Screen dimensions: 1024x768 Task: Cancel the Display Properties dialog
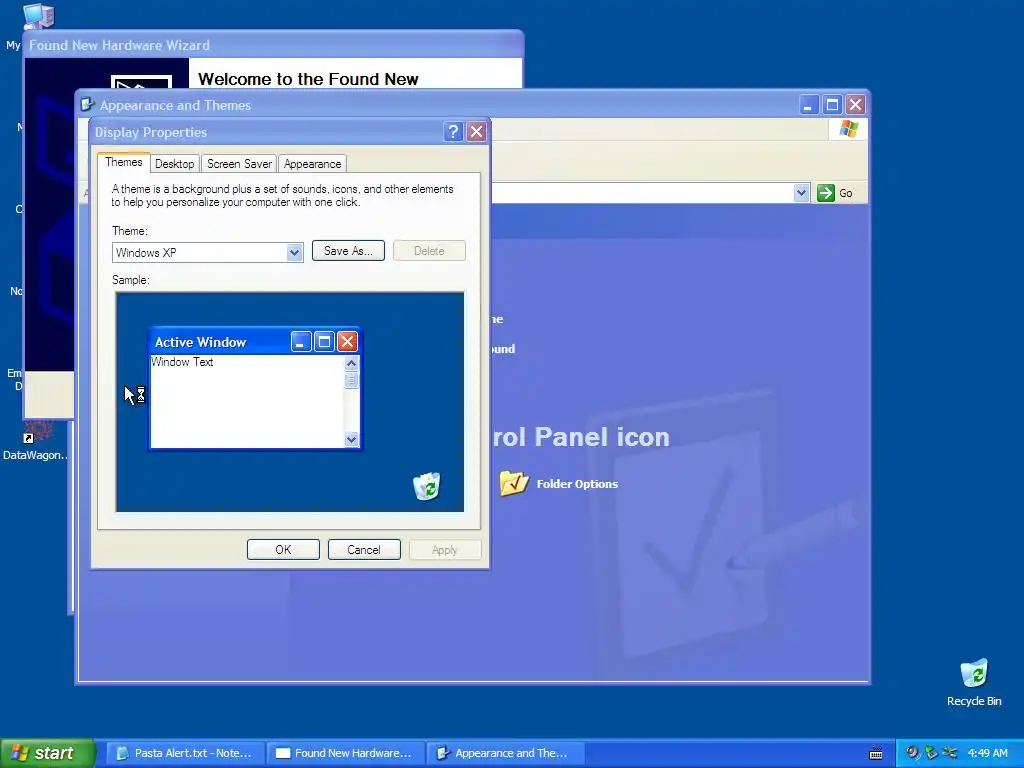pos(364,550)
